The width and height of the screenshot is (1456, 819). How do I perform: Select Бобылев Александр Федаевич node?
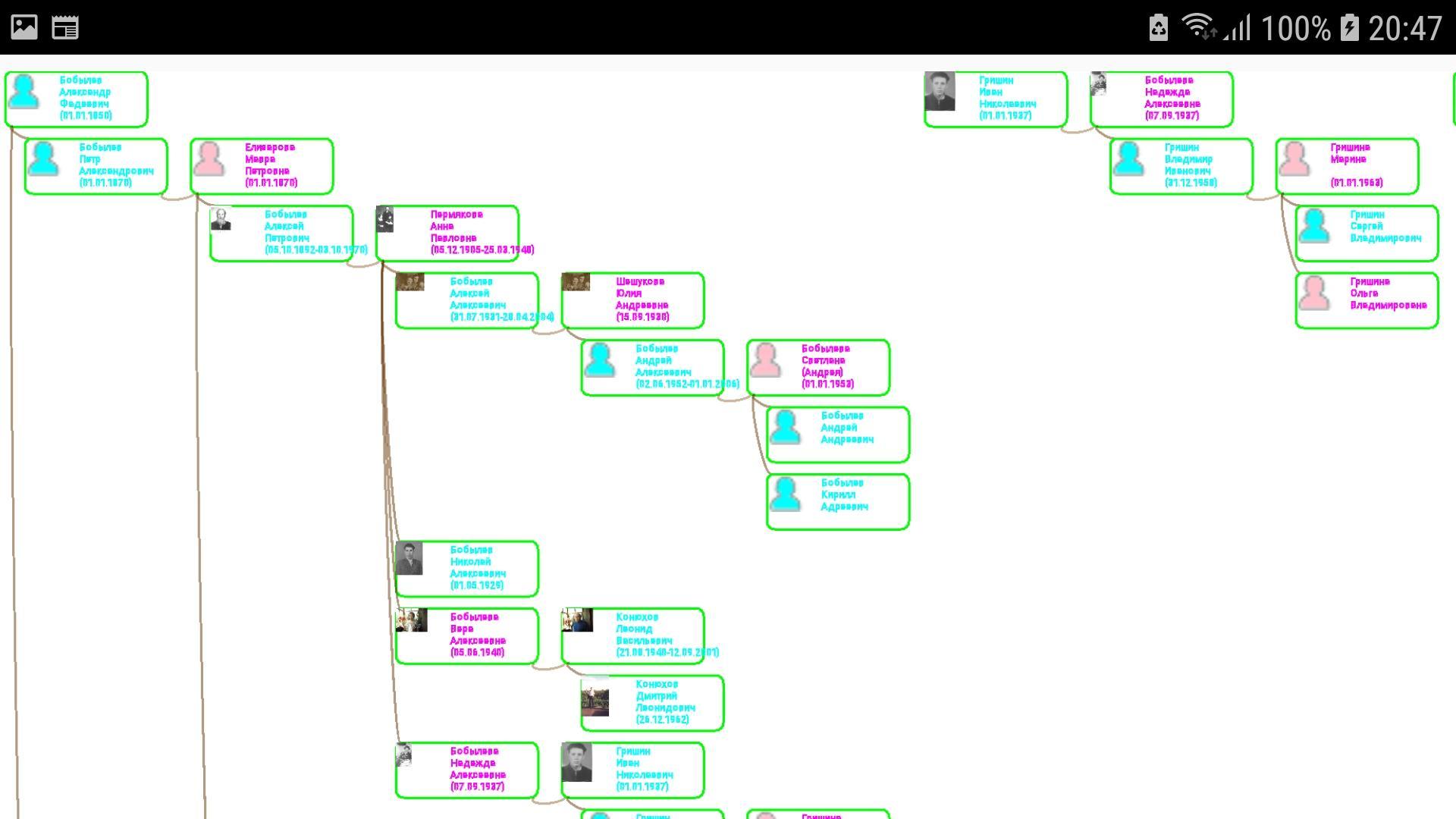click(x=74, y=96)
